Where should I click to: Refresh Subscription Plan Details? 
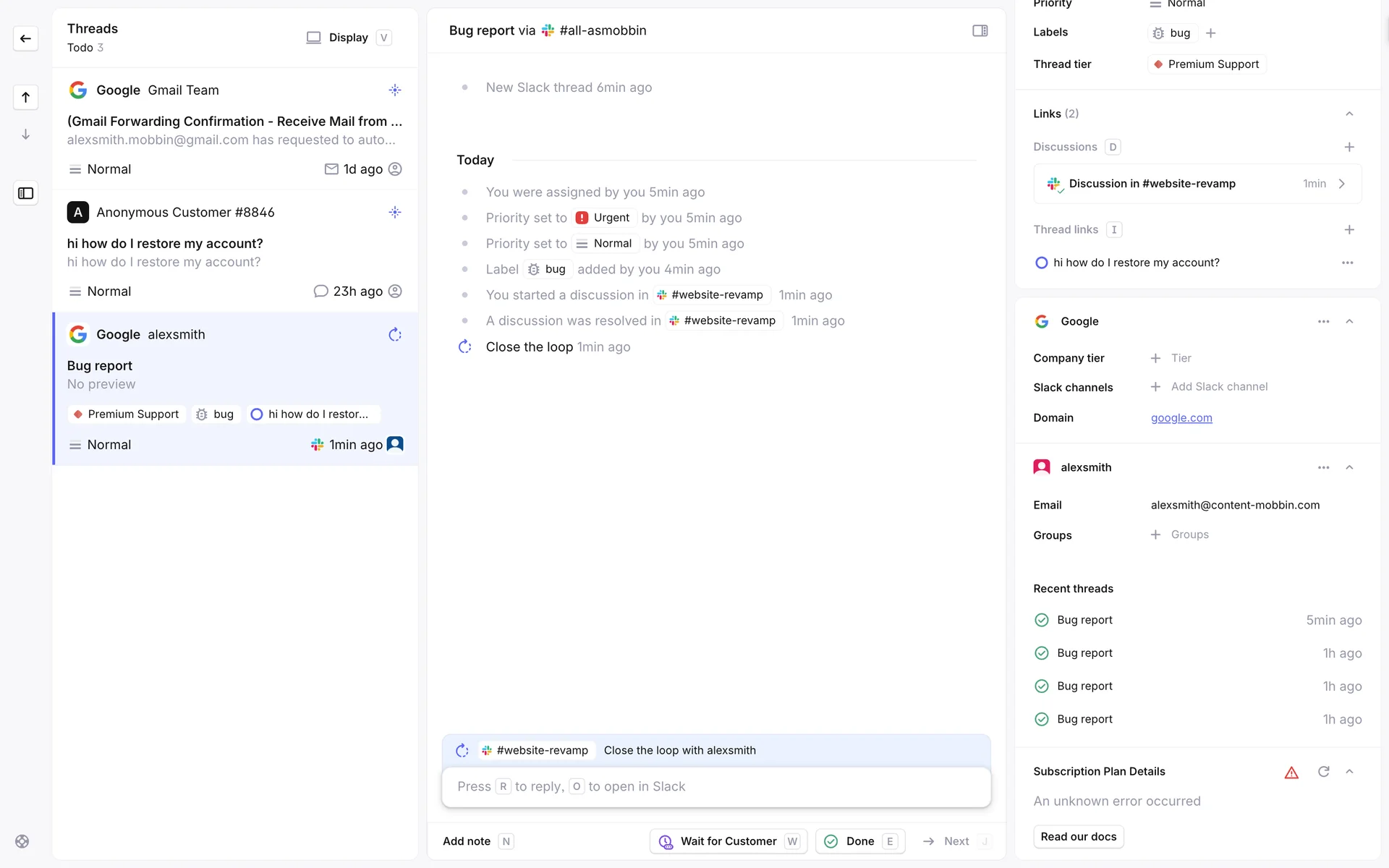pos(1323,772)
